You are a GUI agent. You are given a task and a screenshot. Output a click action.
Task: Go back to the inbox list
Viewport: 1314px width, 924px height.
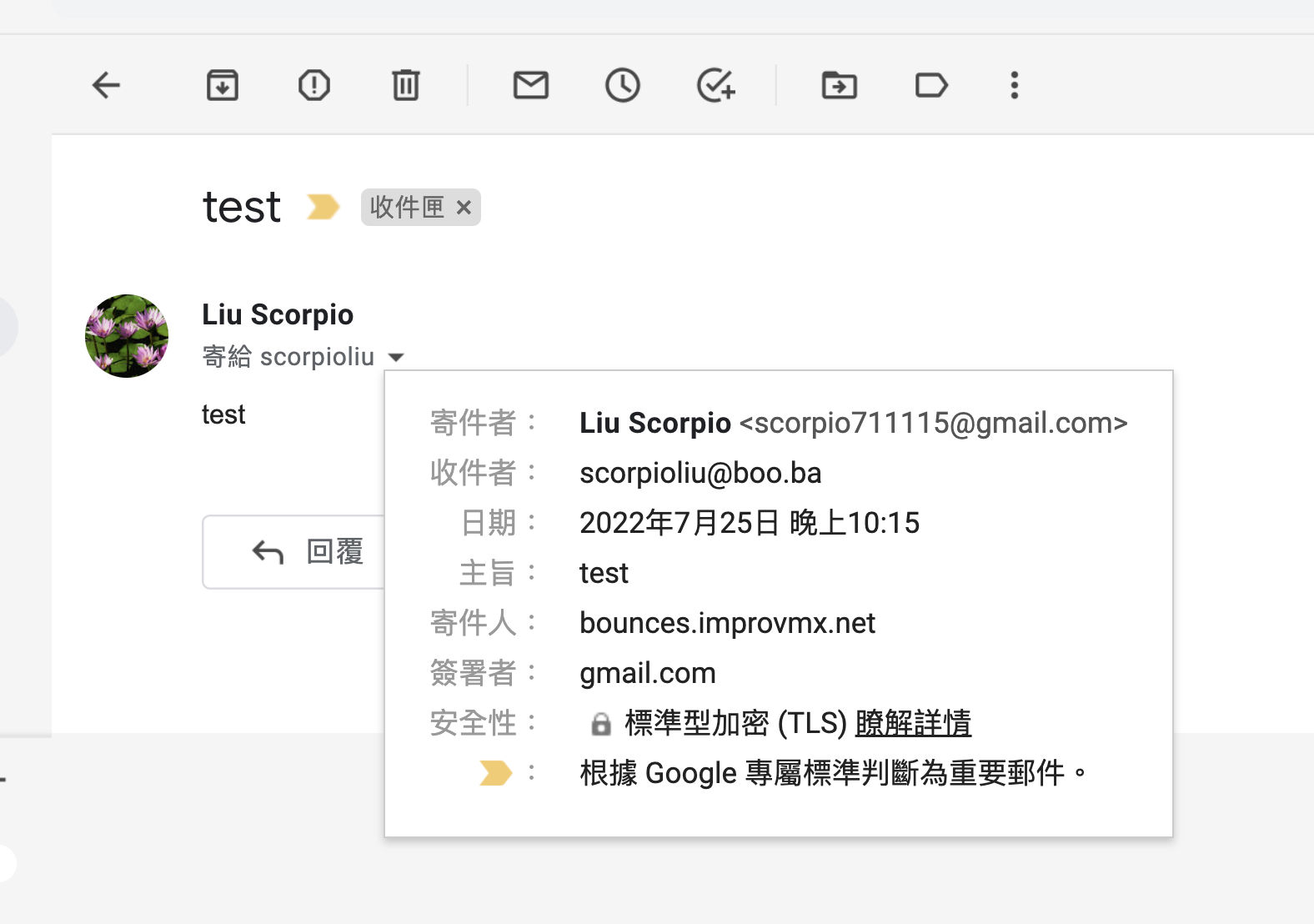[106, 85]
